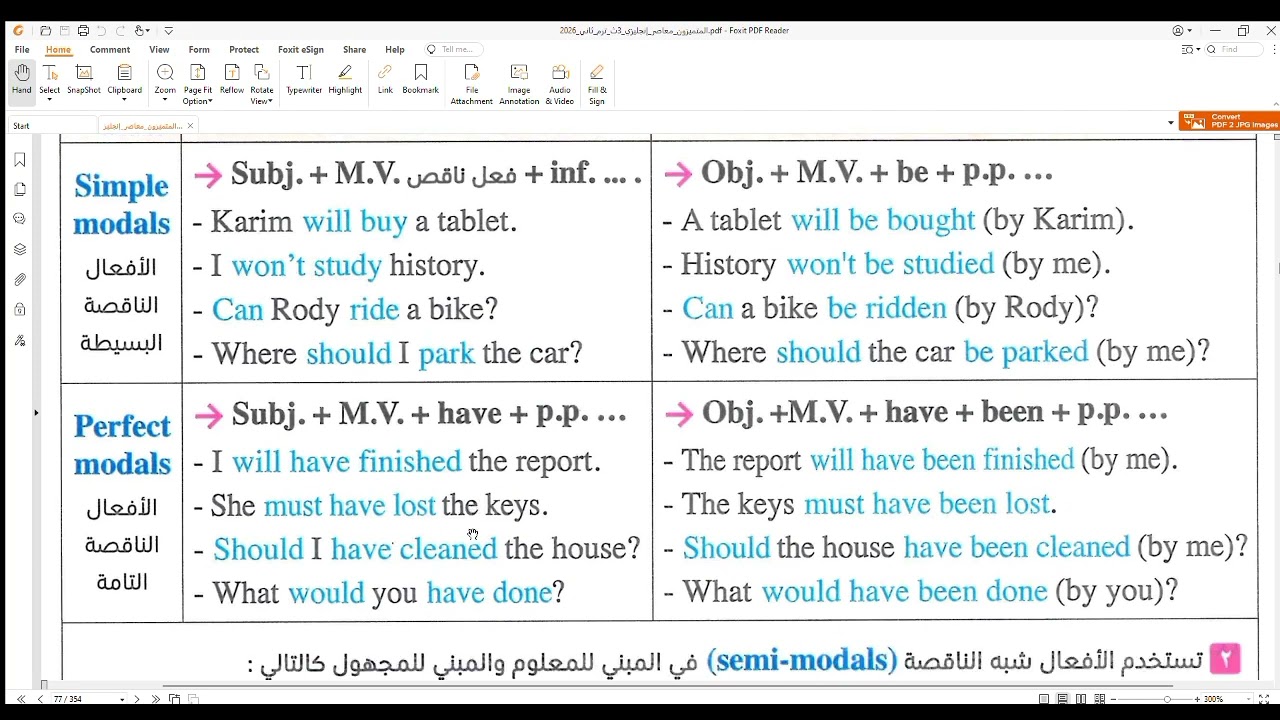Viewport: 1280px width, 720px height.
Task: Open the Customize Quick Access Toolbar dropdown
Action: tap(168, 31)
